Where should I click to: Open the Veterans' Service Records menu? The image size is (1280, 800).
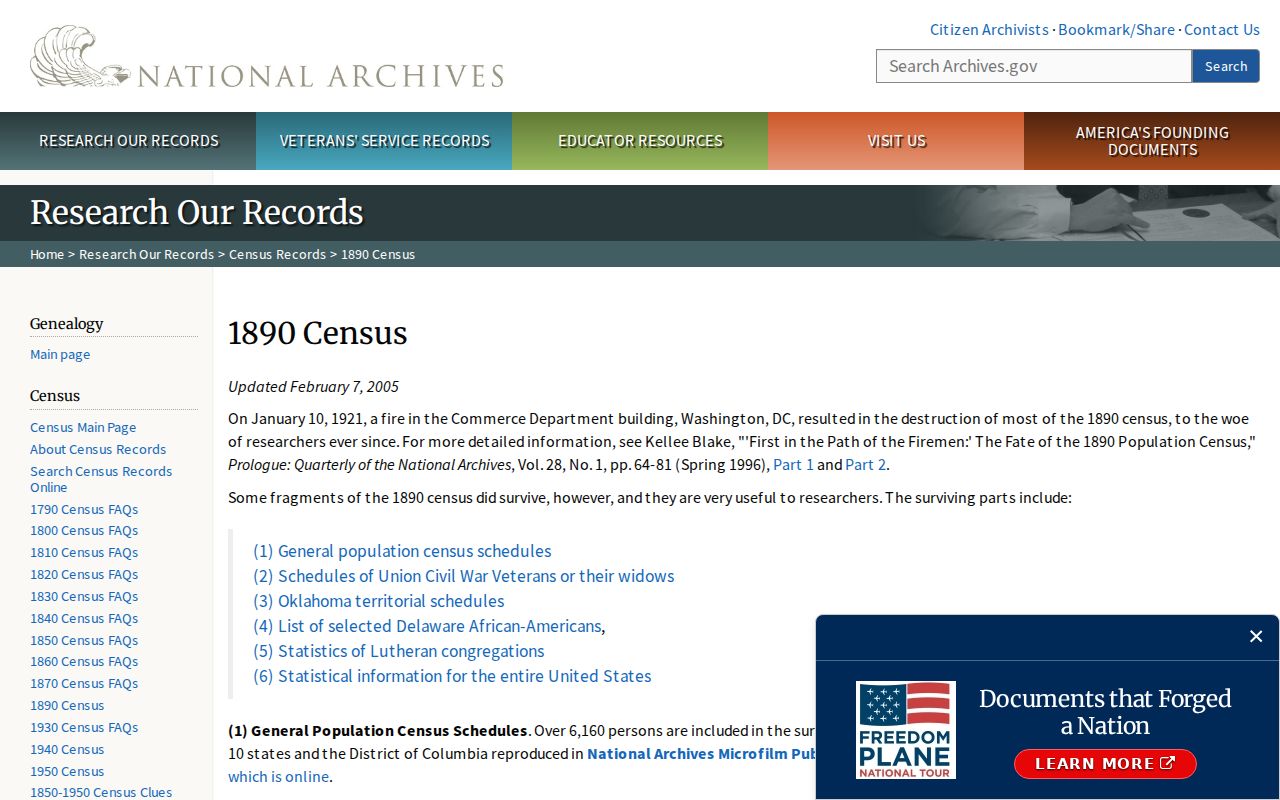coord(384,141)
